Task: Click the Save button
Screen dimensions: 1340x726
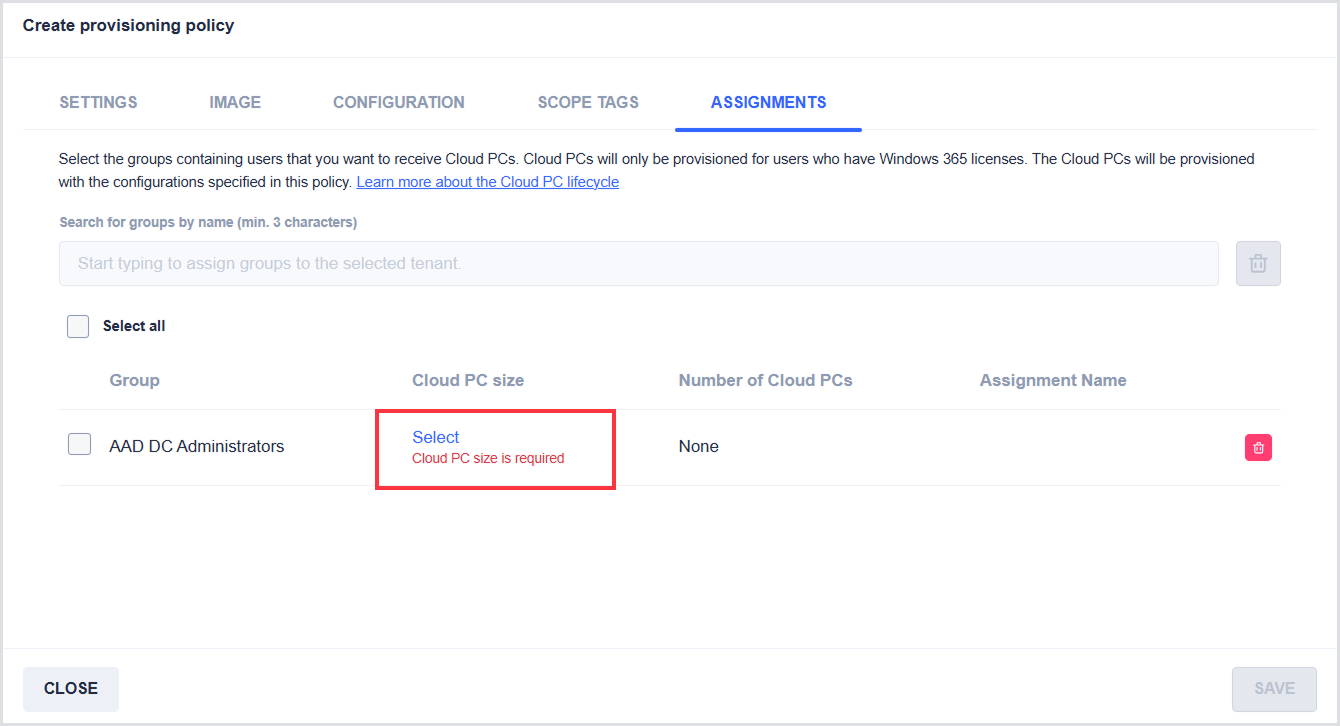Action: [x=1274, y=688]
